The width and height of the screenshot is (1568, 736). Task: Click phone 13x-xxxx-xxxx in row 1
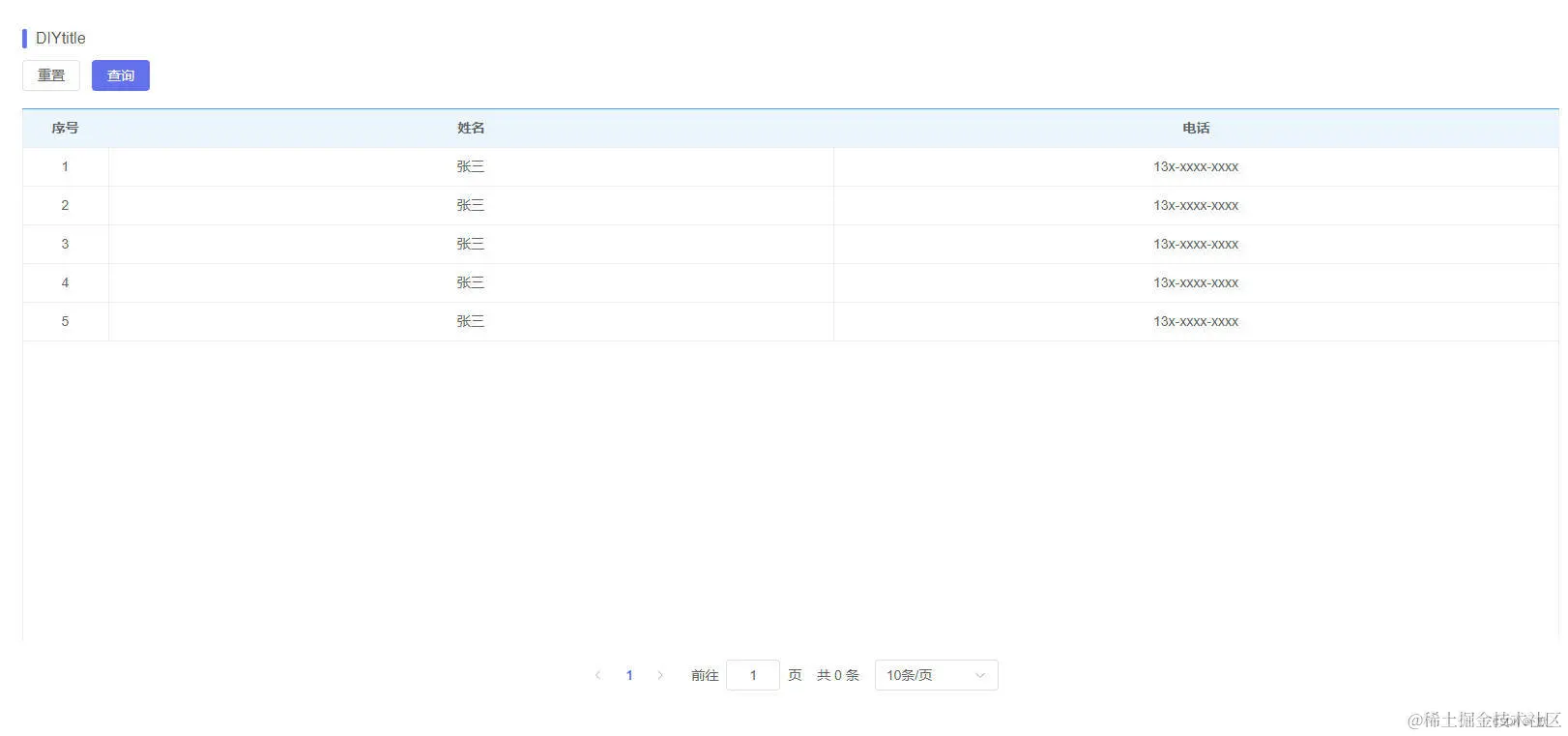pyautogui.click(x=1196, y=166)
